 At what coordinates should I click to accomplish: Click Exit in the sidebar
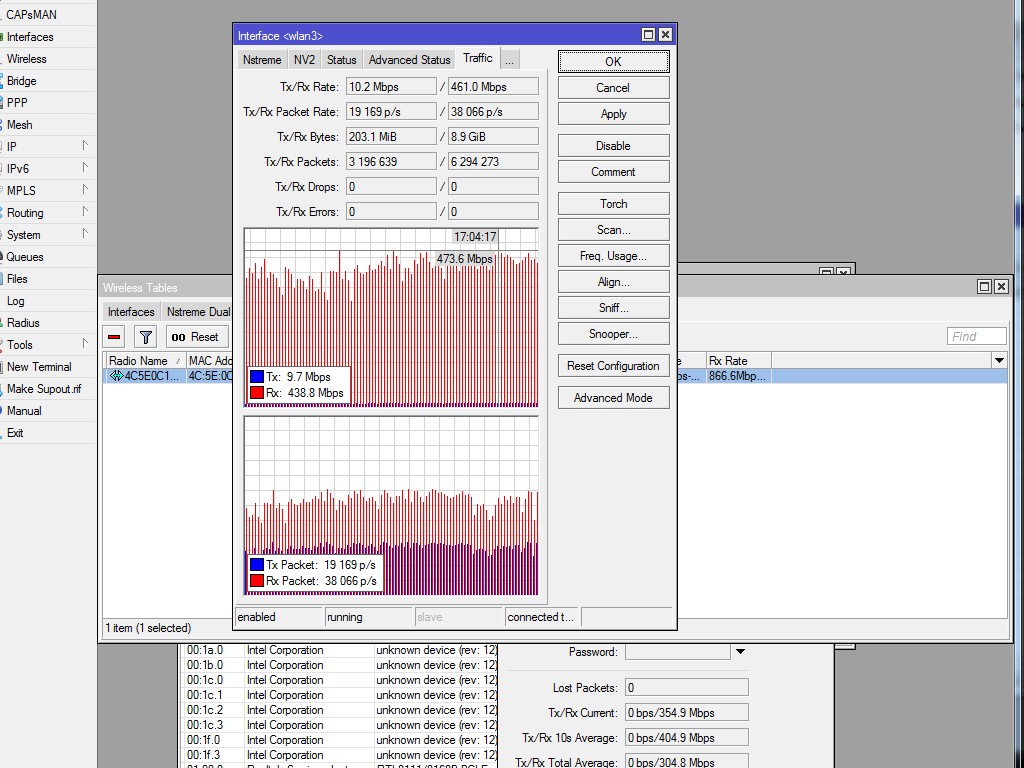[x=15, y=433]
